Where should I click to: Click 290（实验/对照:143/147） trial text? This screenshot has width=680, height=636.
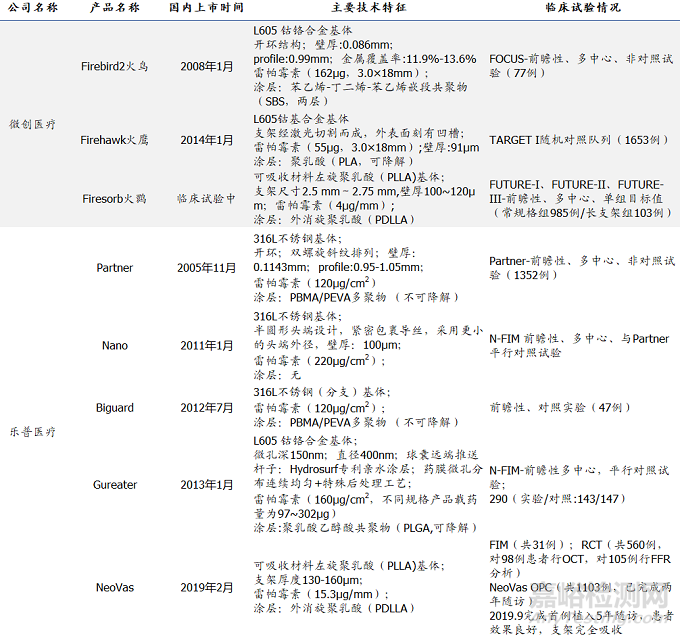click(x=558, y=499)
